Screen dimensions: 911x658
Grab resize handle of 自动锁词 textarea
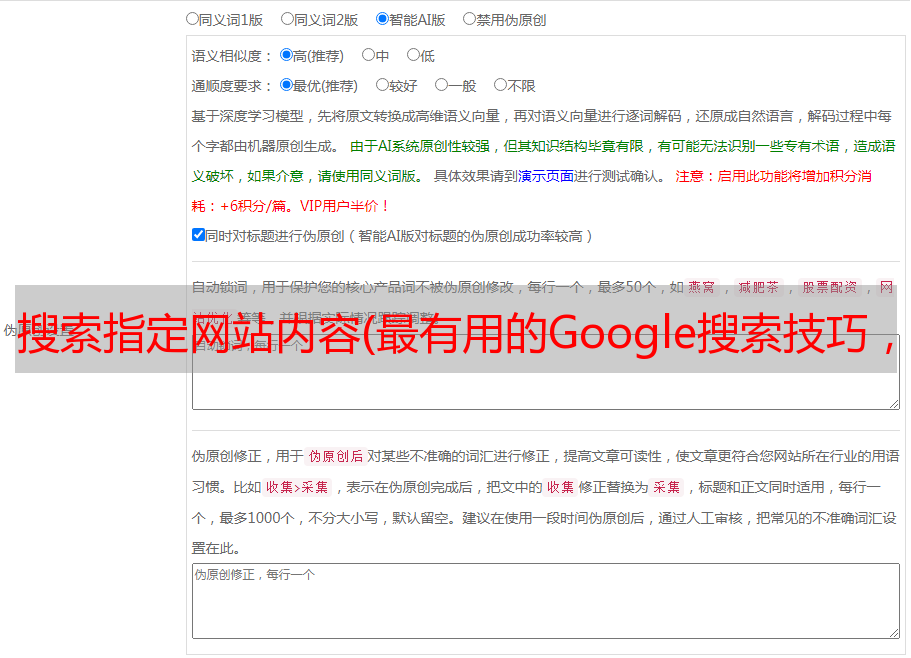(894, 404)
